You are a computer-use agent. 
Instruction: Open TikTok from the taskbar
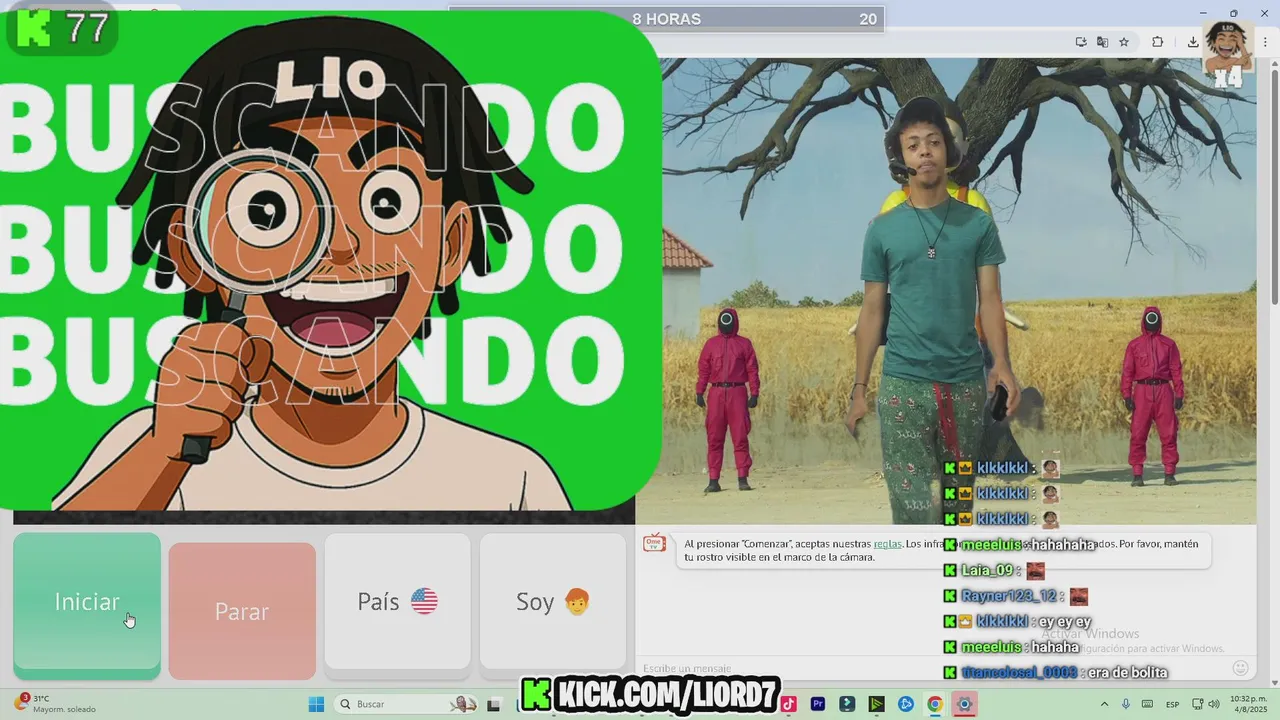pyautogui.click(x=789, y=704)
